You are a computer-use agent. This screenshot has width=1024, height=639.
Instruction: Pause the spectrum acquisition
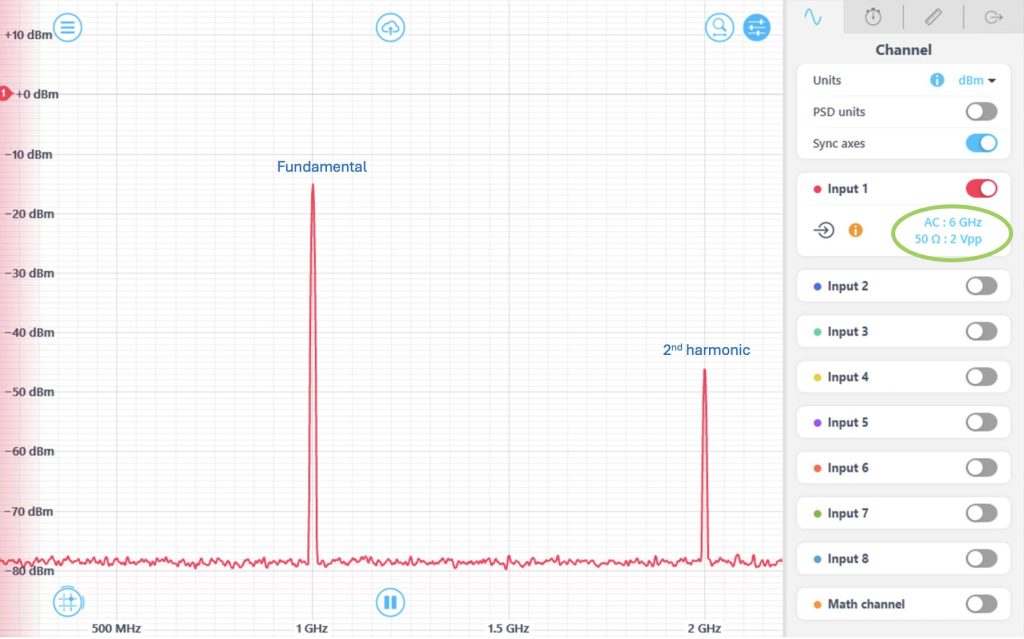tap(390, 602)
